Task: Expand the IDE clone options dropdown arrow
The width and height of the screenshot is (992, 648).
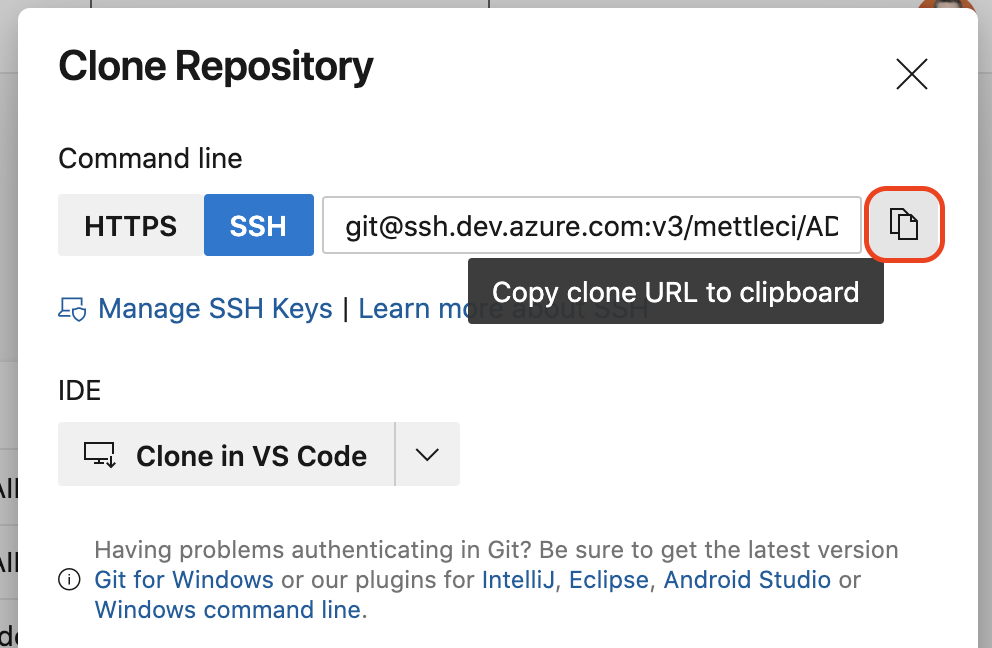Action: 427,455
